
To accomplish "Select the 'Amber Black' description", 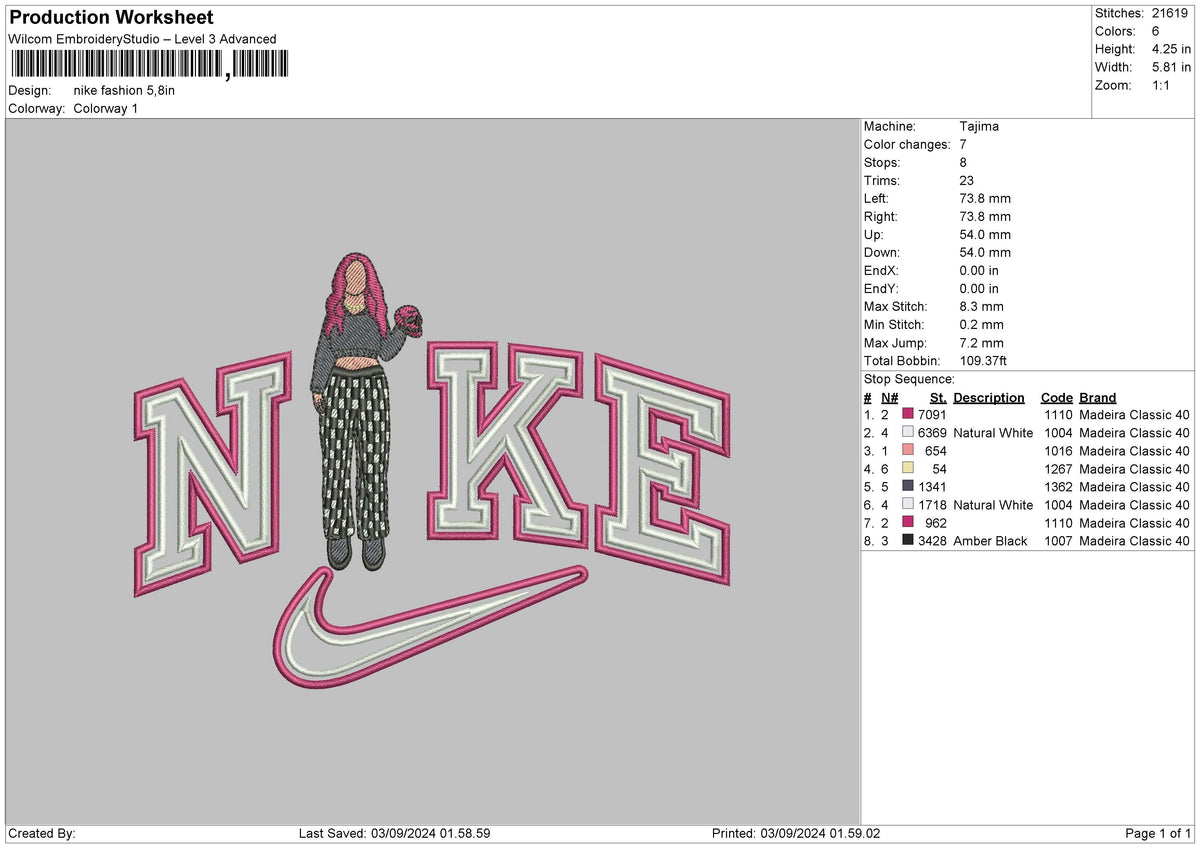I will [990, 541].
